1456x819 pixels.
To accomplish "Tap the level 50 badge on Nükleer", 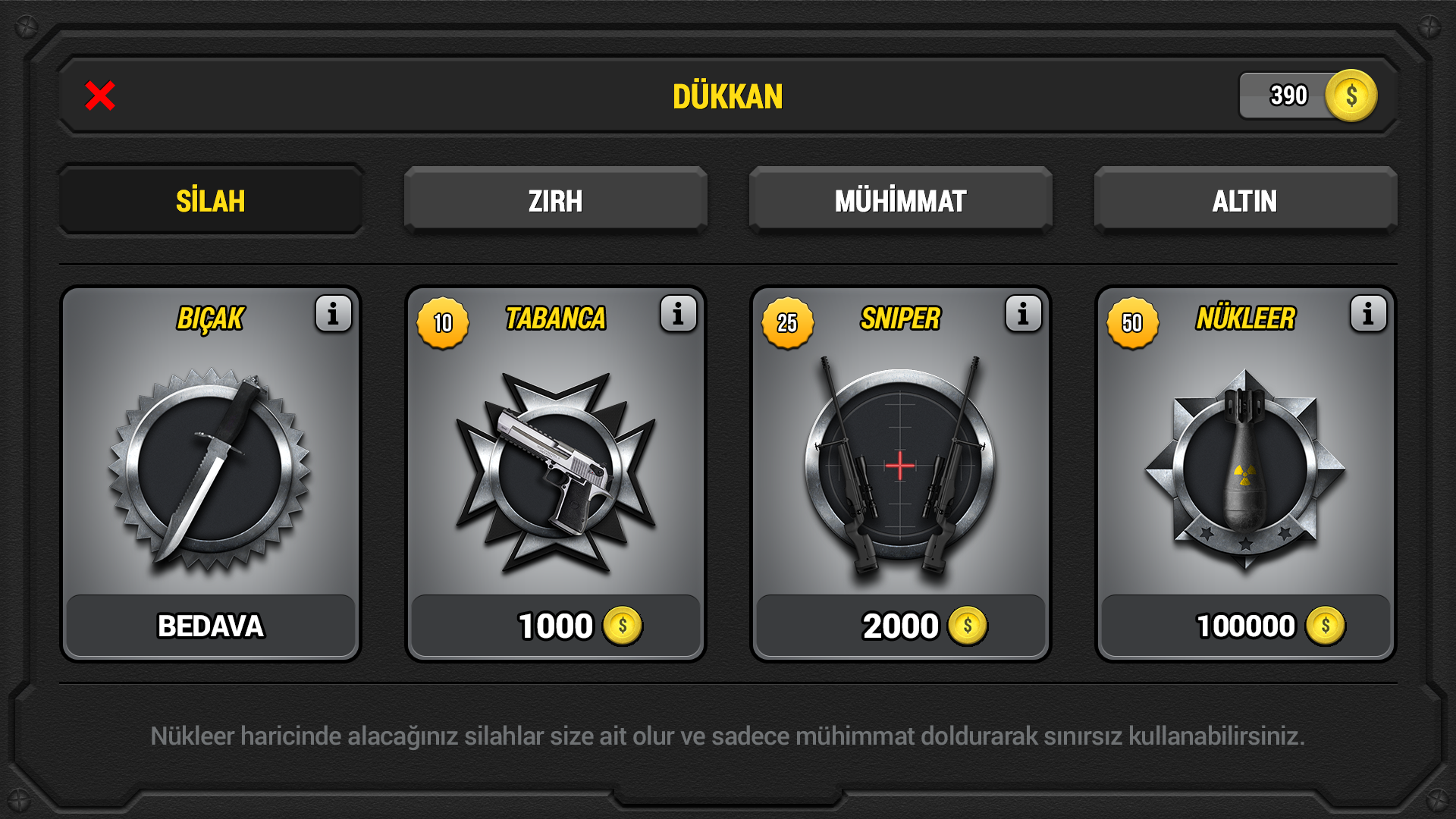I will [x=1133, y=323].
